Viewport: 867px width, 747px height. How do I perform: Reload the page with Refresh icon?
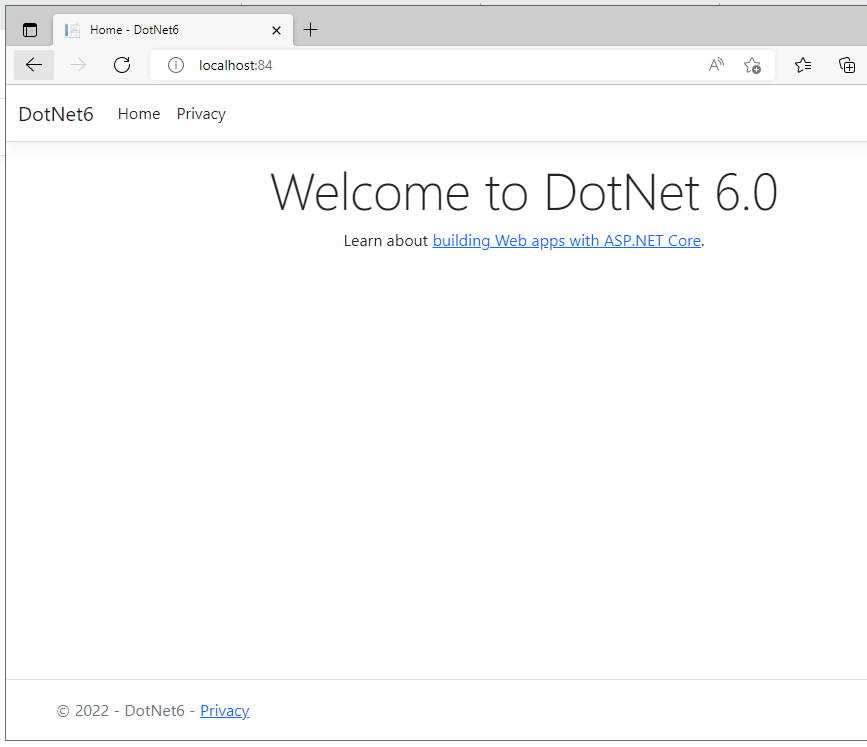point(122,65)
